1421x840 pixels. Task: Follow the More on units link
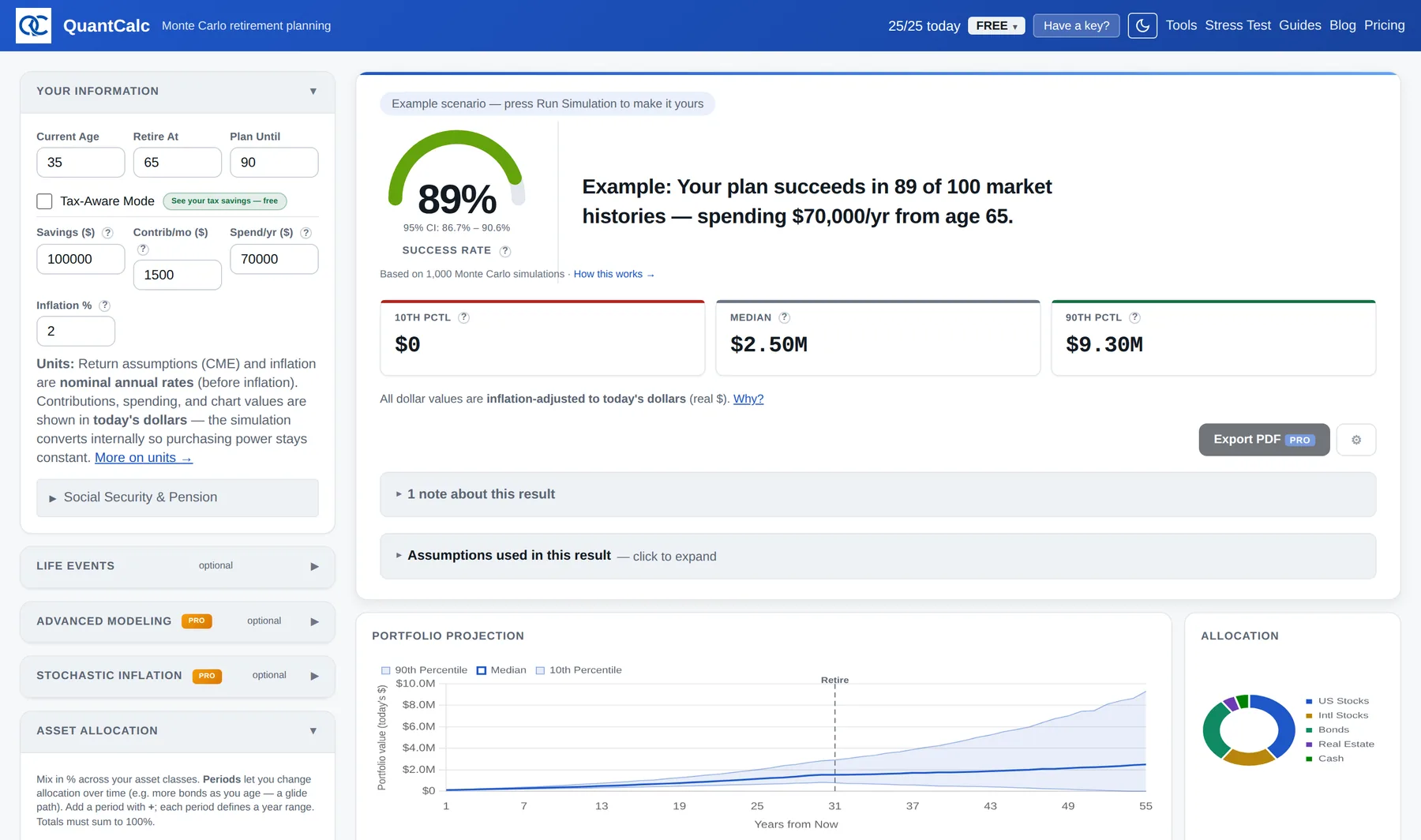pyautogui.click(x=144, y=458)
